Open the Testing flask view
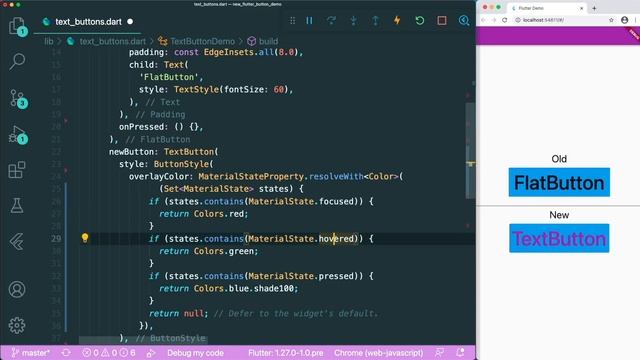Image resolution: width=640 pixels, height=360 pixels. [x=17, y=205]
